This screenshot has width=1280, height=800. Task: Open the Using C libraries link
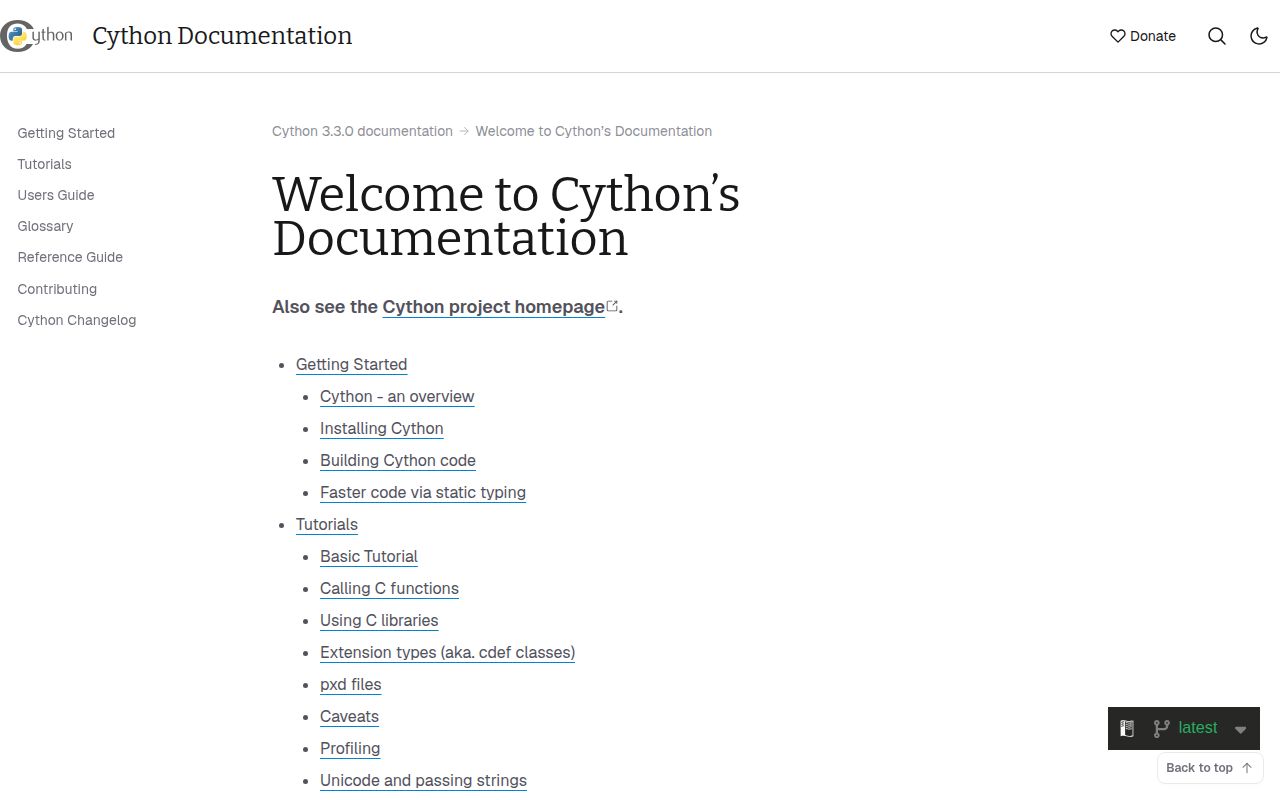379,621
